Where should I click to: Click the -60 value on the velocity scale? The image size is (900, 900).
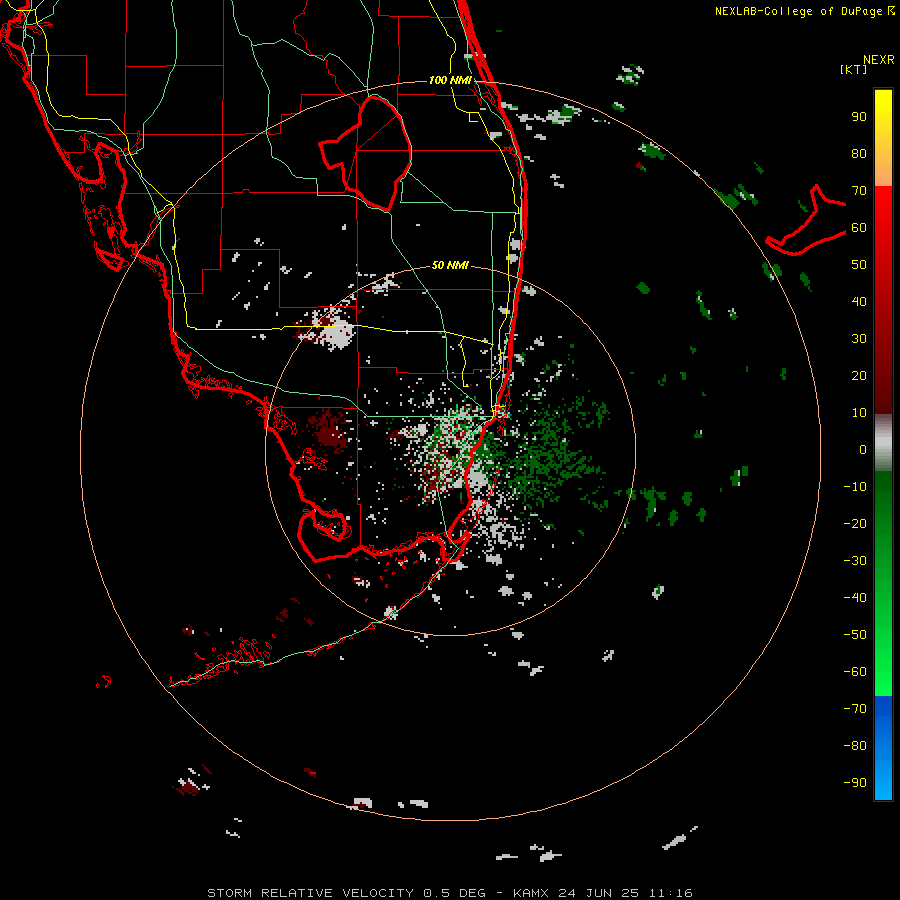[x=855, y=672]
